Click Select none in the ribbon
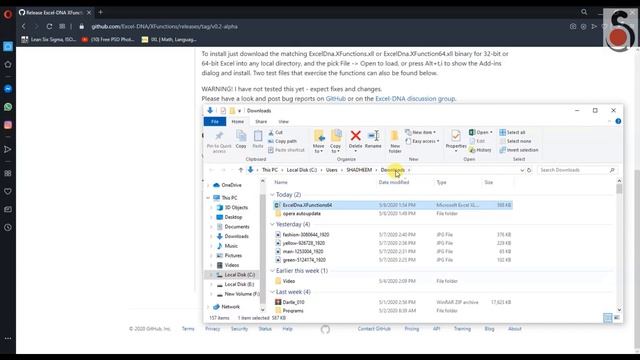Viewport: 640px width, 360px height. coord(516,141)
